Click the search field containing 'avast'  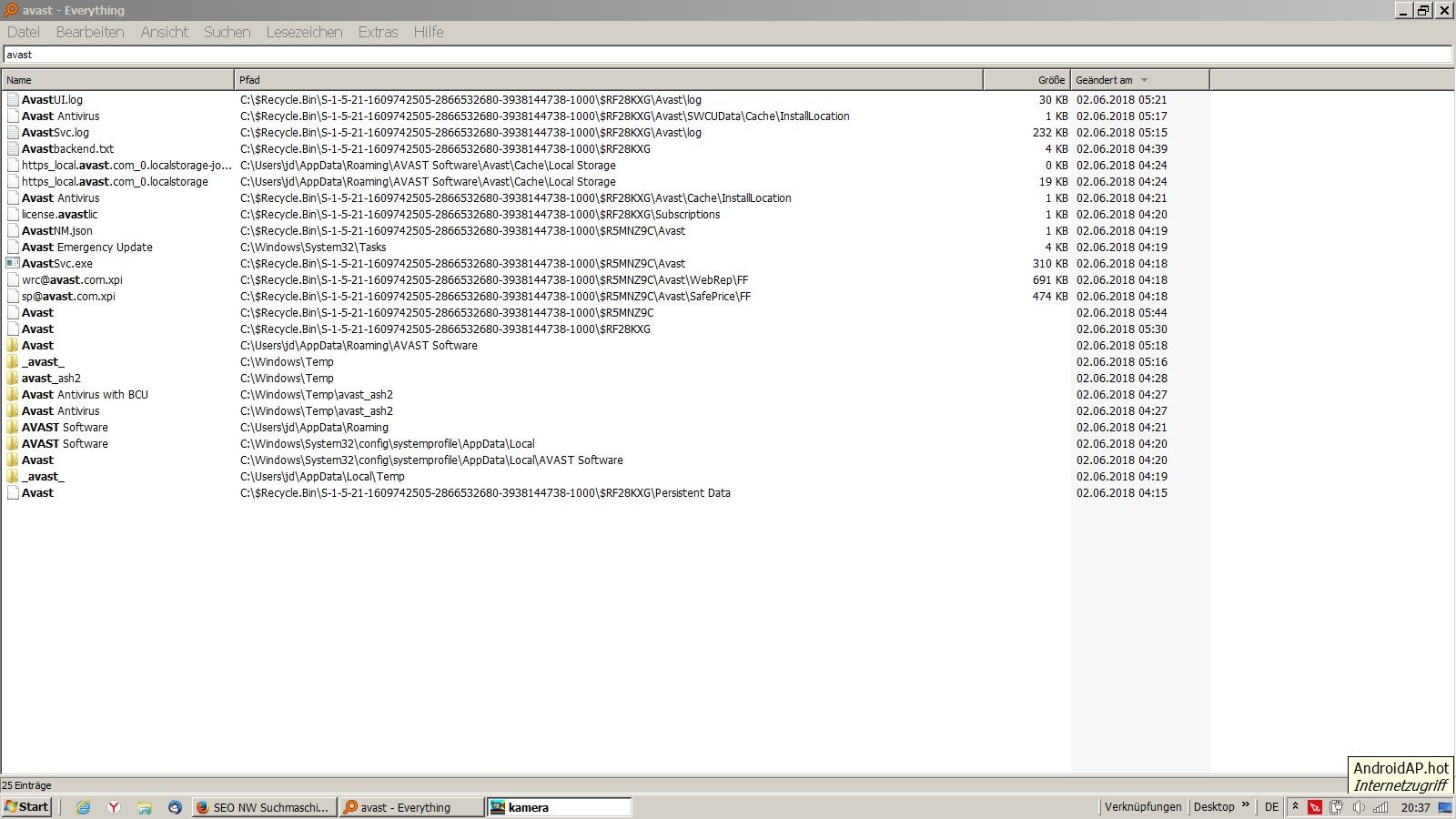coord(727,55)
